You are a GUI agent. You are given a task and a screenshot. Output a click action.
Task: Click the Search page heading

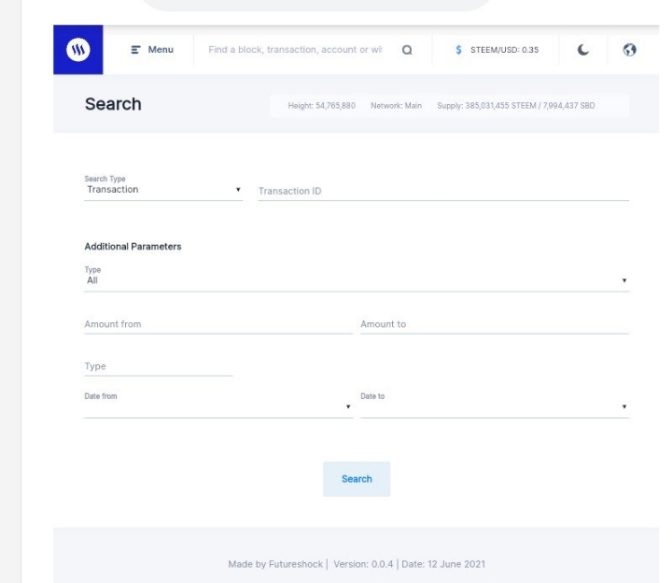coord(113,104)
